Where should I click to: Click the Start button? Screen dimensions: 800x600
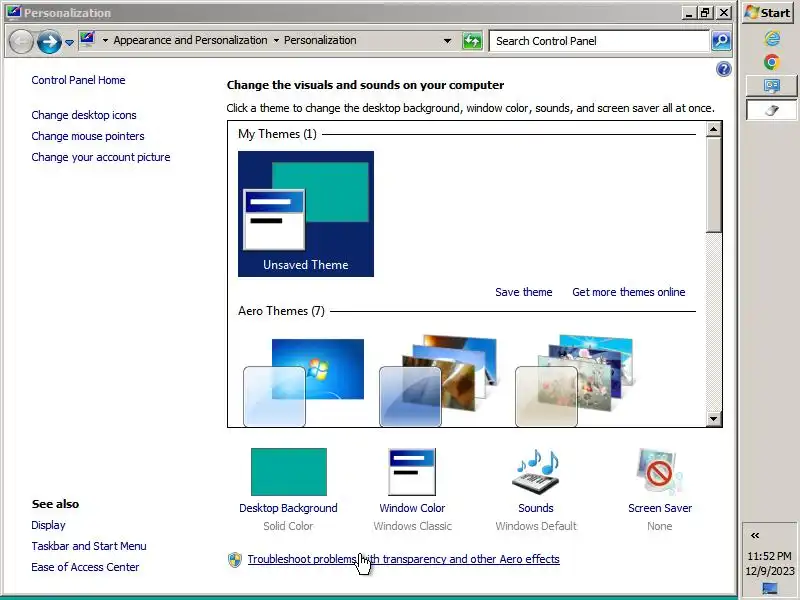point(767,13)
